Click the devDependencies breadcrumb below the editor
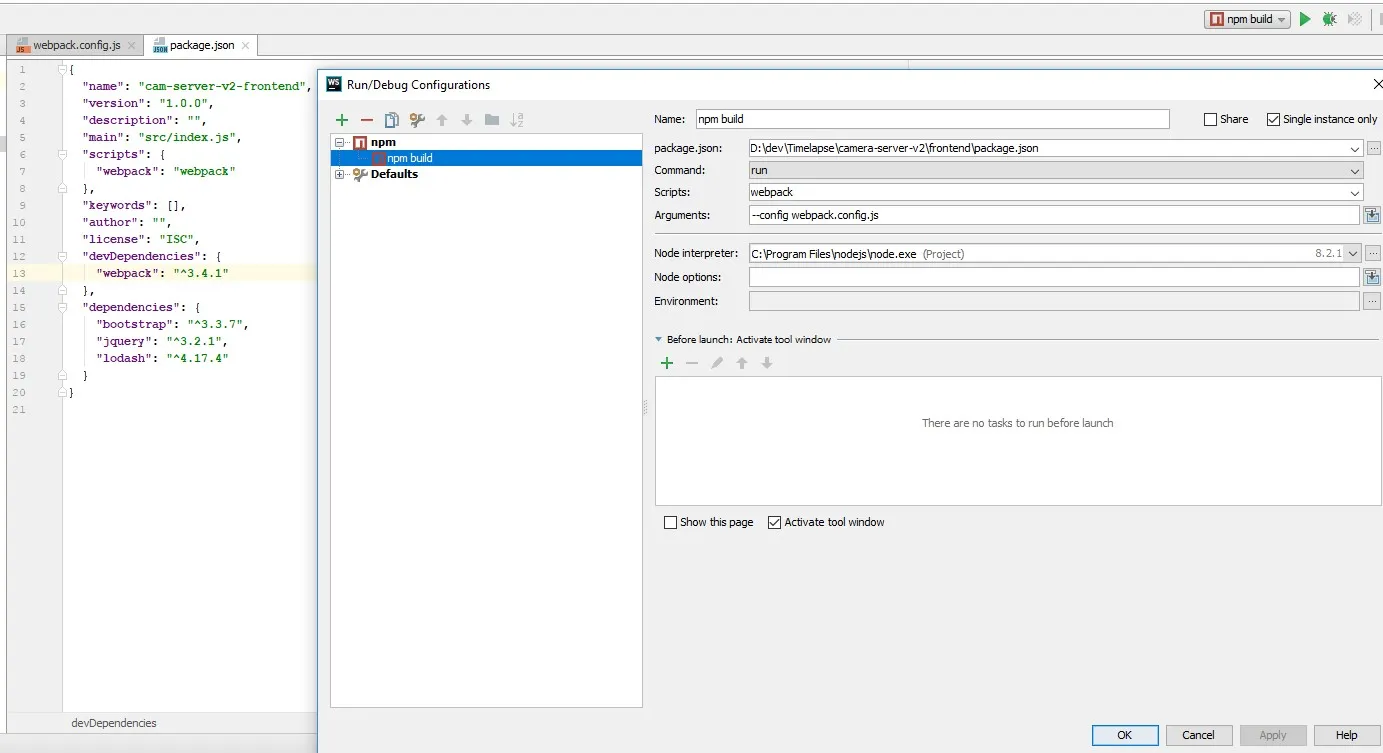This screenshot has height=753, width=1383. click(114, 723)
